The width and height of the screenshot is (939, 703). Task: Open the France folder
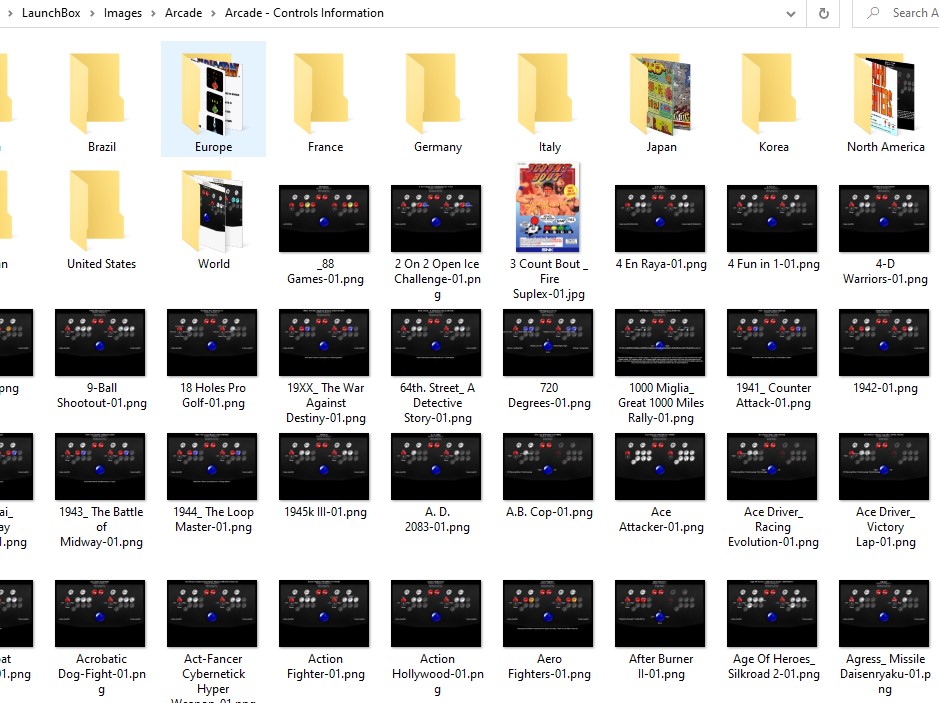325,99
